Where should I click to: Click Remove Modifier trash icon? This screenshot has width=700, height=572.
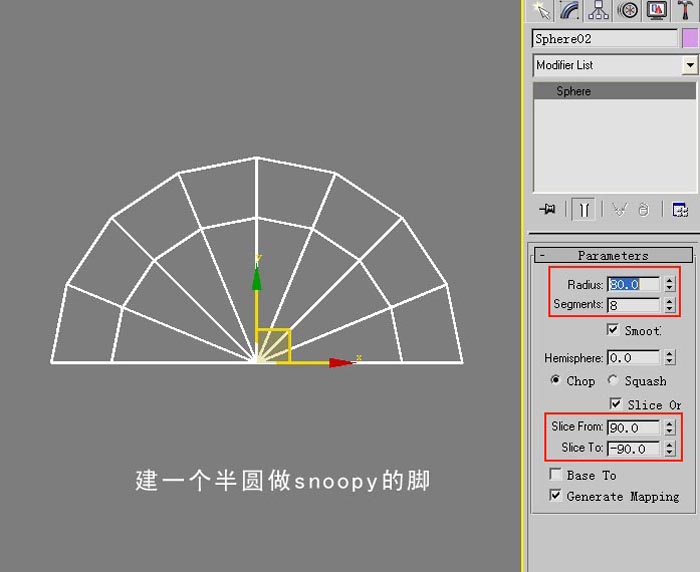[643, 209]
